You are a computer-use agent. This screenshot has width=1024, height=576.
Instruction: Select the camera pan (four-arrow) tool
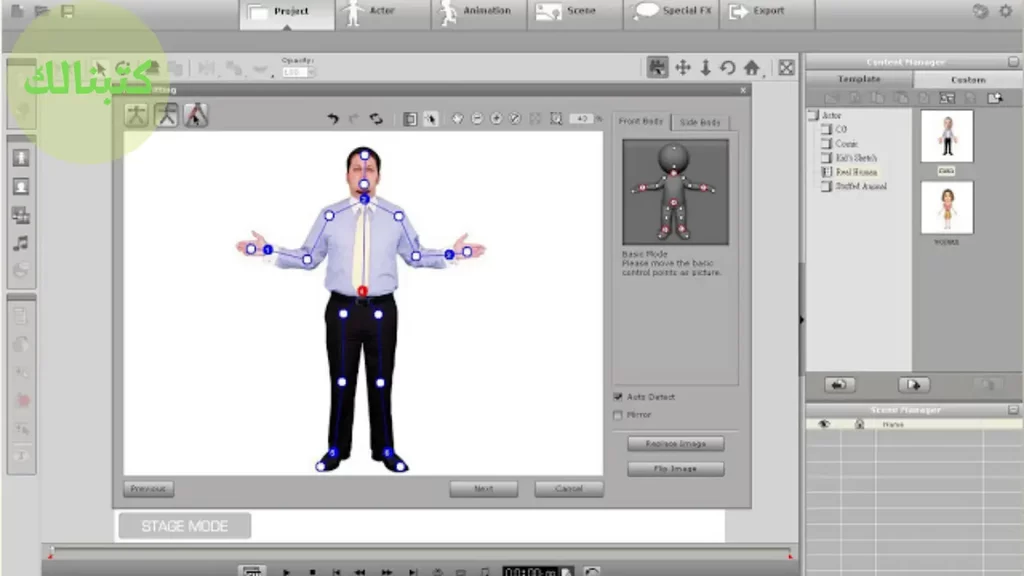pos(683,68)
